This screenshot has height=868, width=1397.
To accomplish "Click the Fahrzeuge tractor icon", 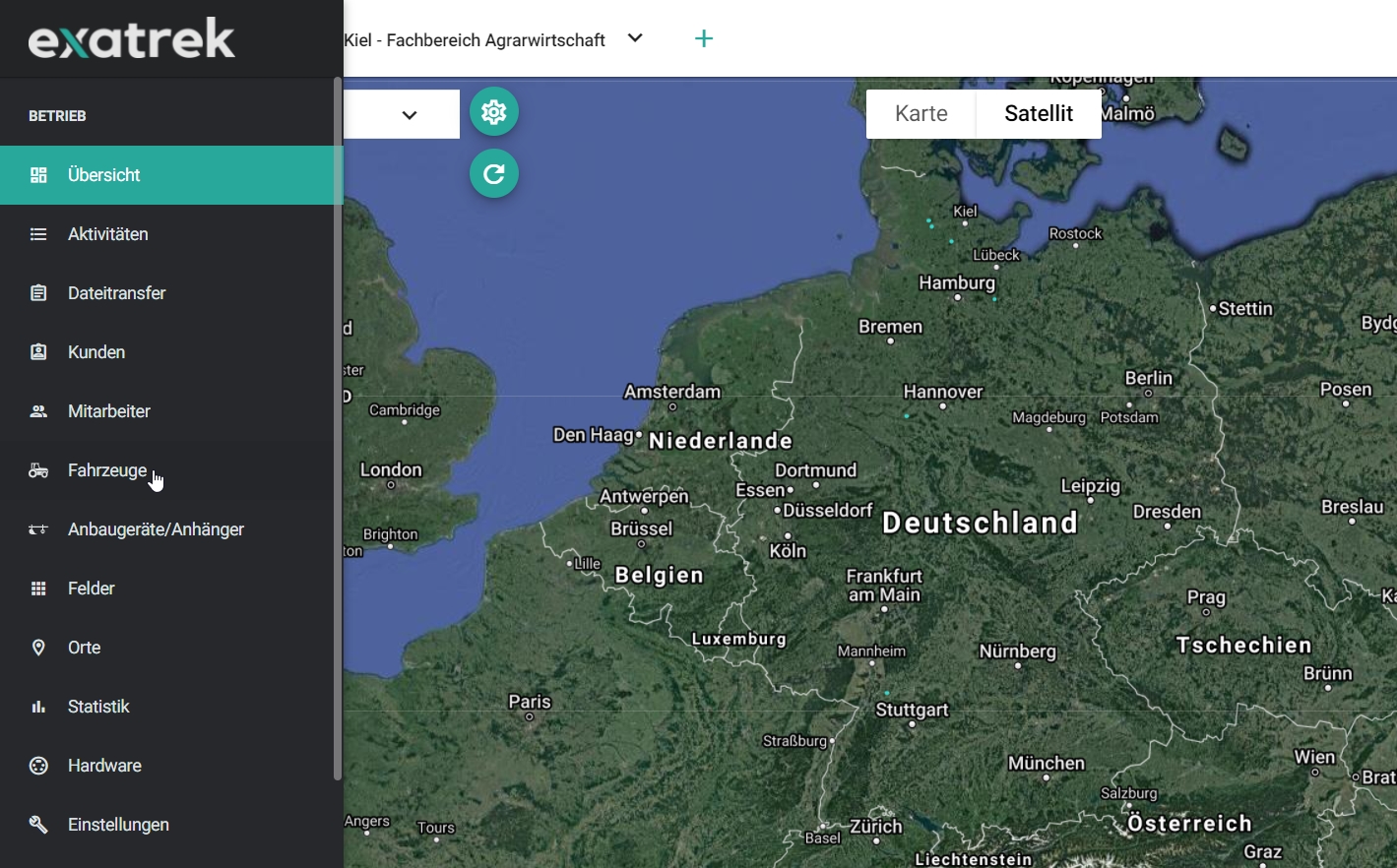I will (x=38, y=470).
